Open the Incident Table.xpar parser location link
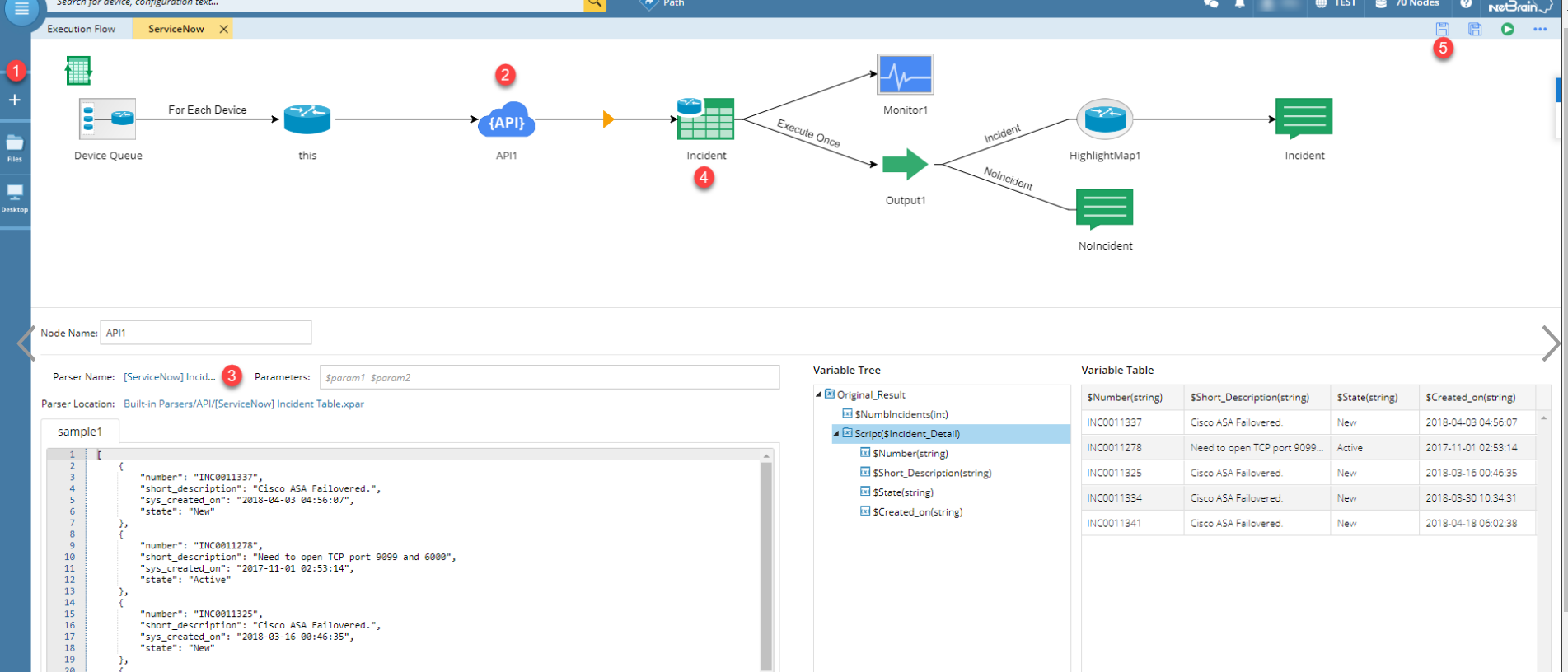The height and width of the screenshot is (672, 1568). (x=244, y=404)
